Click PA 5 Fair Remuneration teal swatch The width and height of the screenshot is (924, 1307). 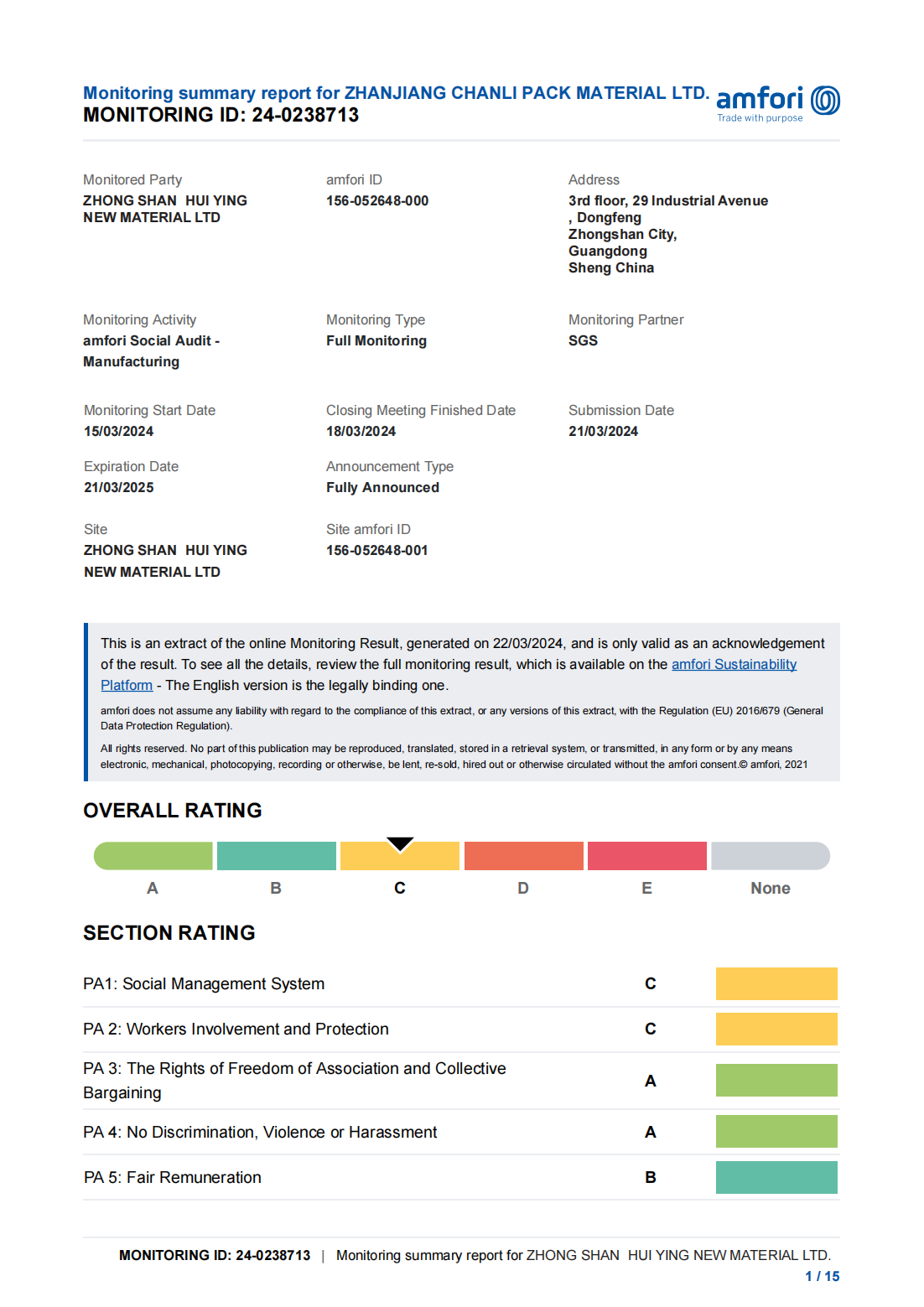pos(776,1177)
